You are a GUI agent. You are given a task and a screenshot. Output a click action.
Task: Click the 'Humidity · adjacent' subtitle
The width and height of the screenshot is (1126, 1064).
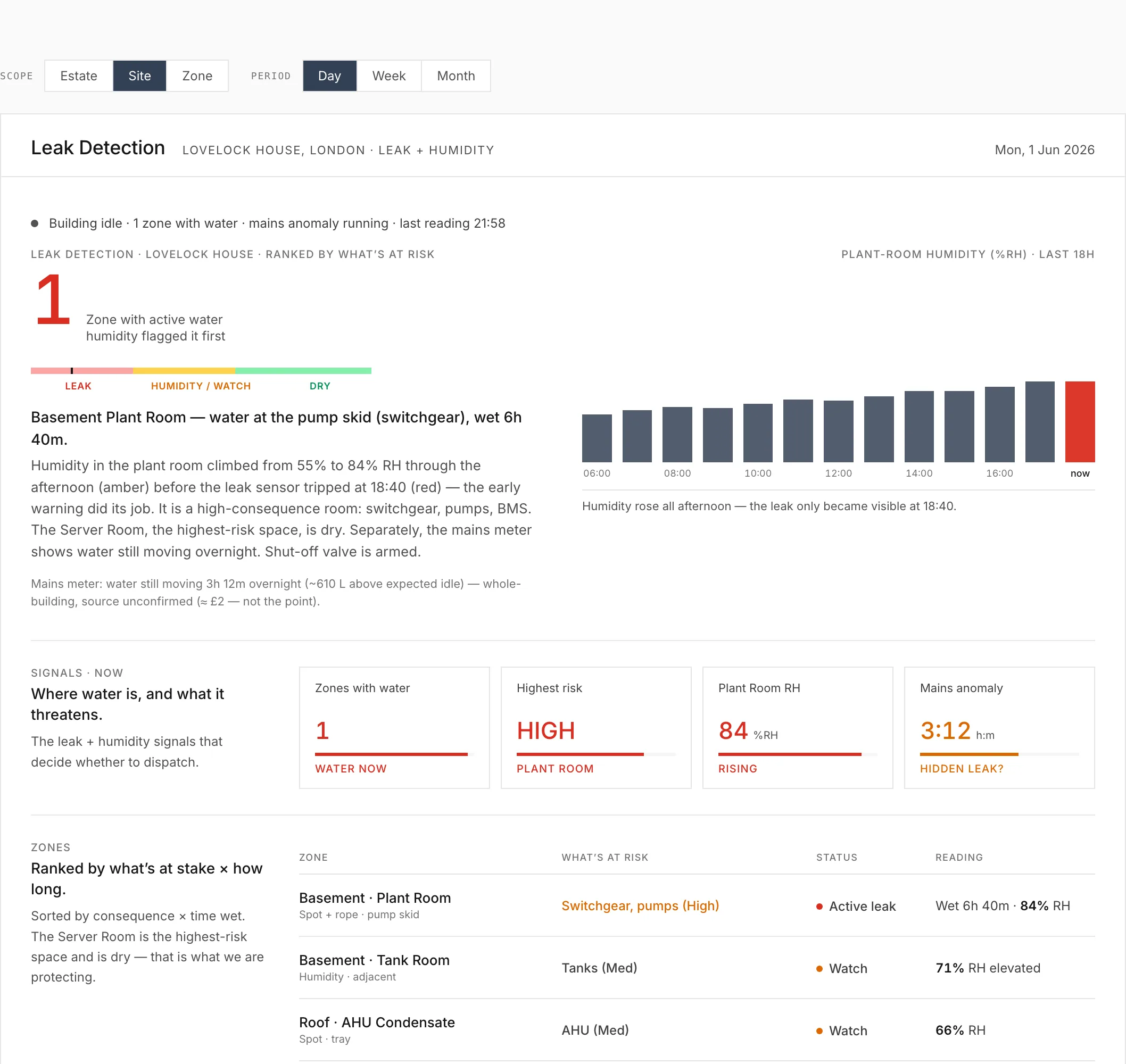[347, 977]
